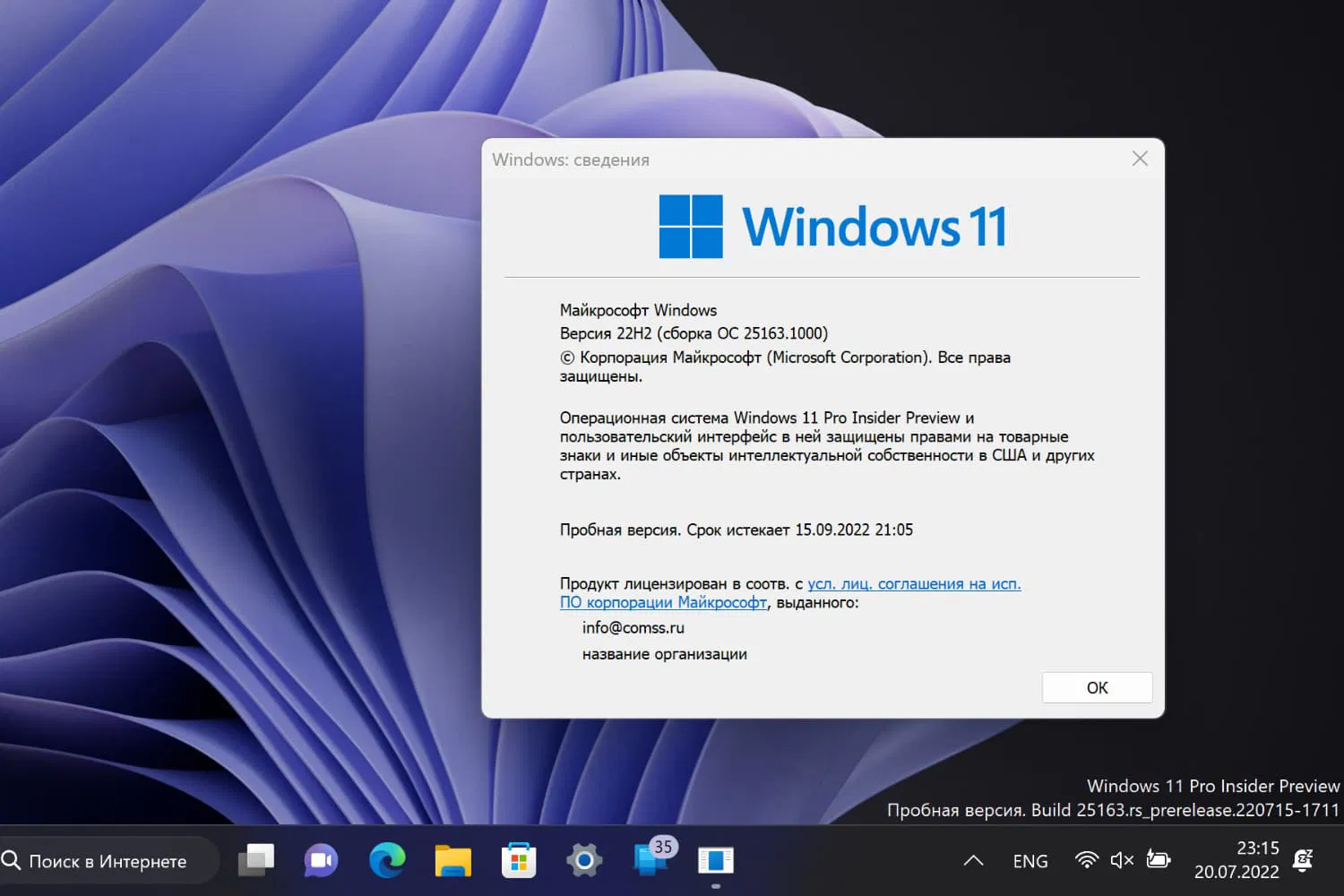The image size is (1344, 896).
Task: Open the Microsoft license agreement link
Action: [914, 583]
